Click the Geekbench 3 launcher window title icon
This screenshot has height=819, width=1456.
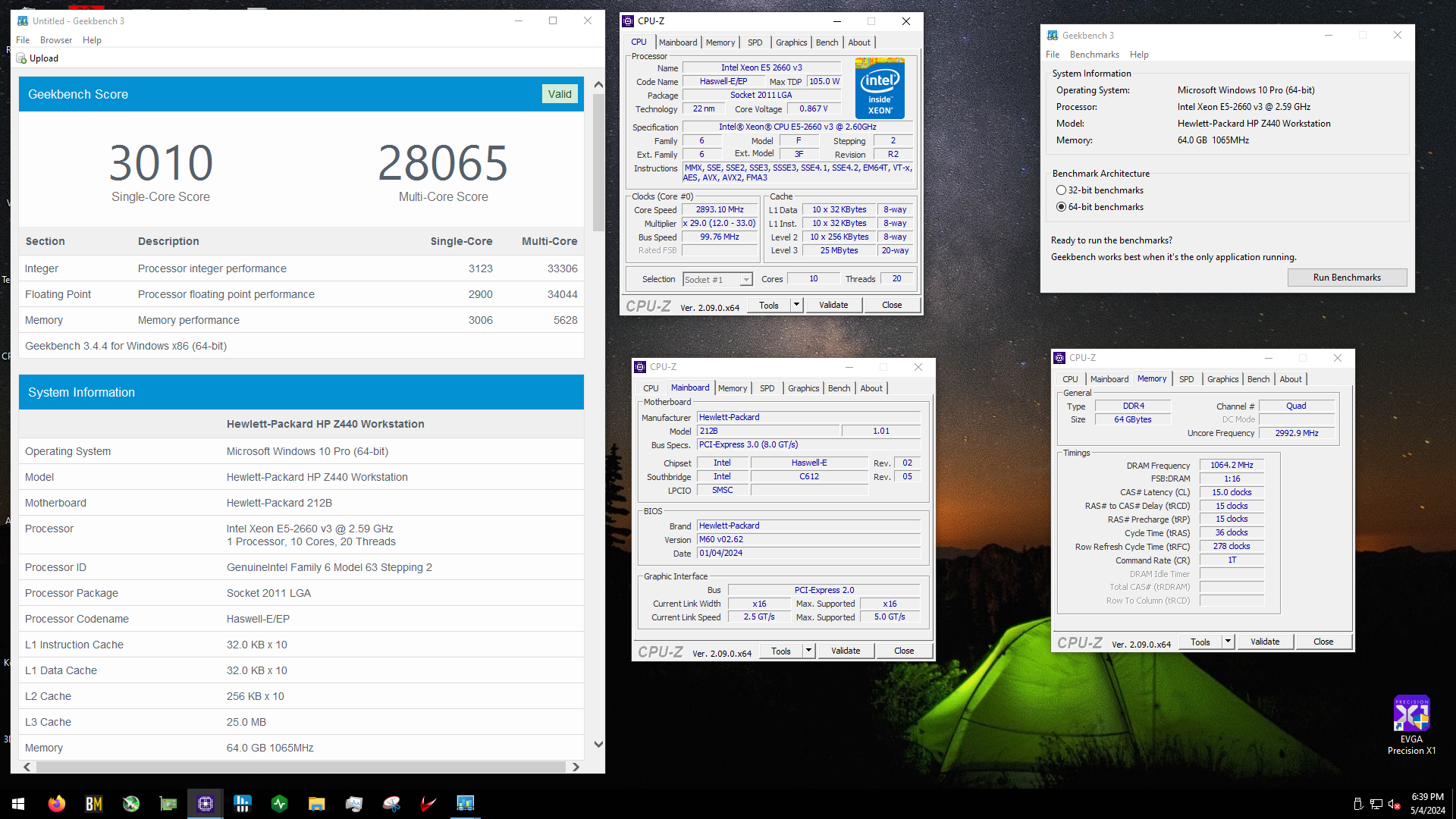pos(1053,36)
